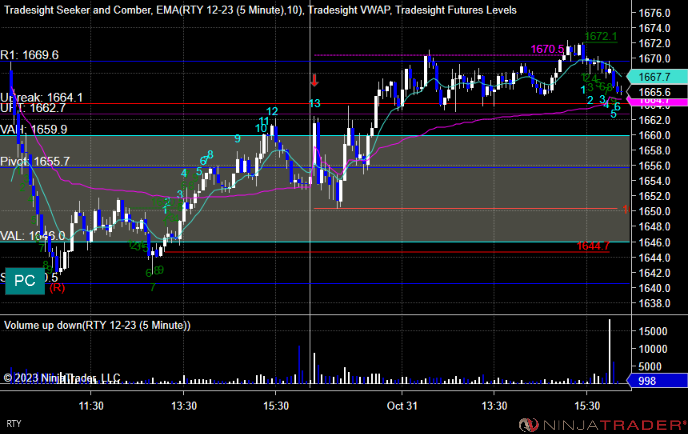
Task: Click the 1676.0 price axis label
Action: click(x=654, y=13)
